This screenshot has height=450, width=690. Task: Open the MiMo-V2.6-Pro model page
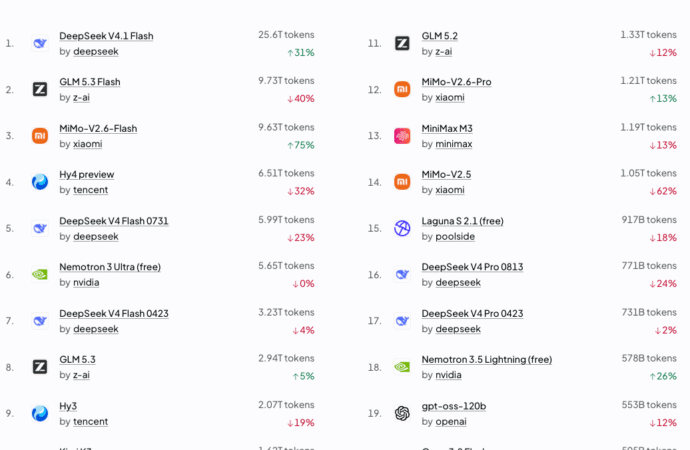(x=456, y=82)
